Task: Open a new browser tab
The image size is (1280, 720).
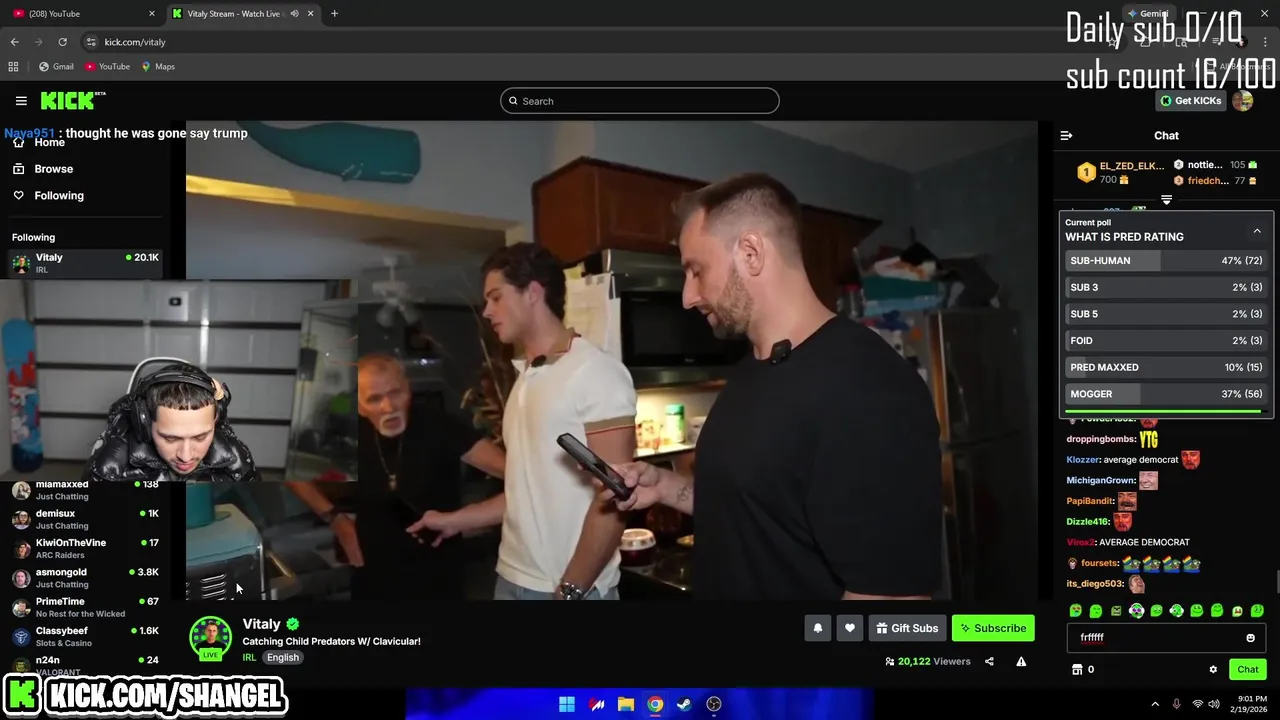Action: click(334, 14)
